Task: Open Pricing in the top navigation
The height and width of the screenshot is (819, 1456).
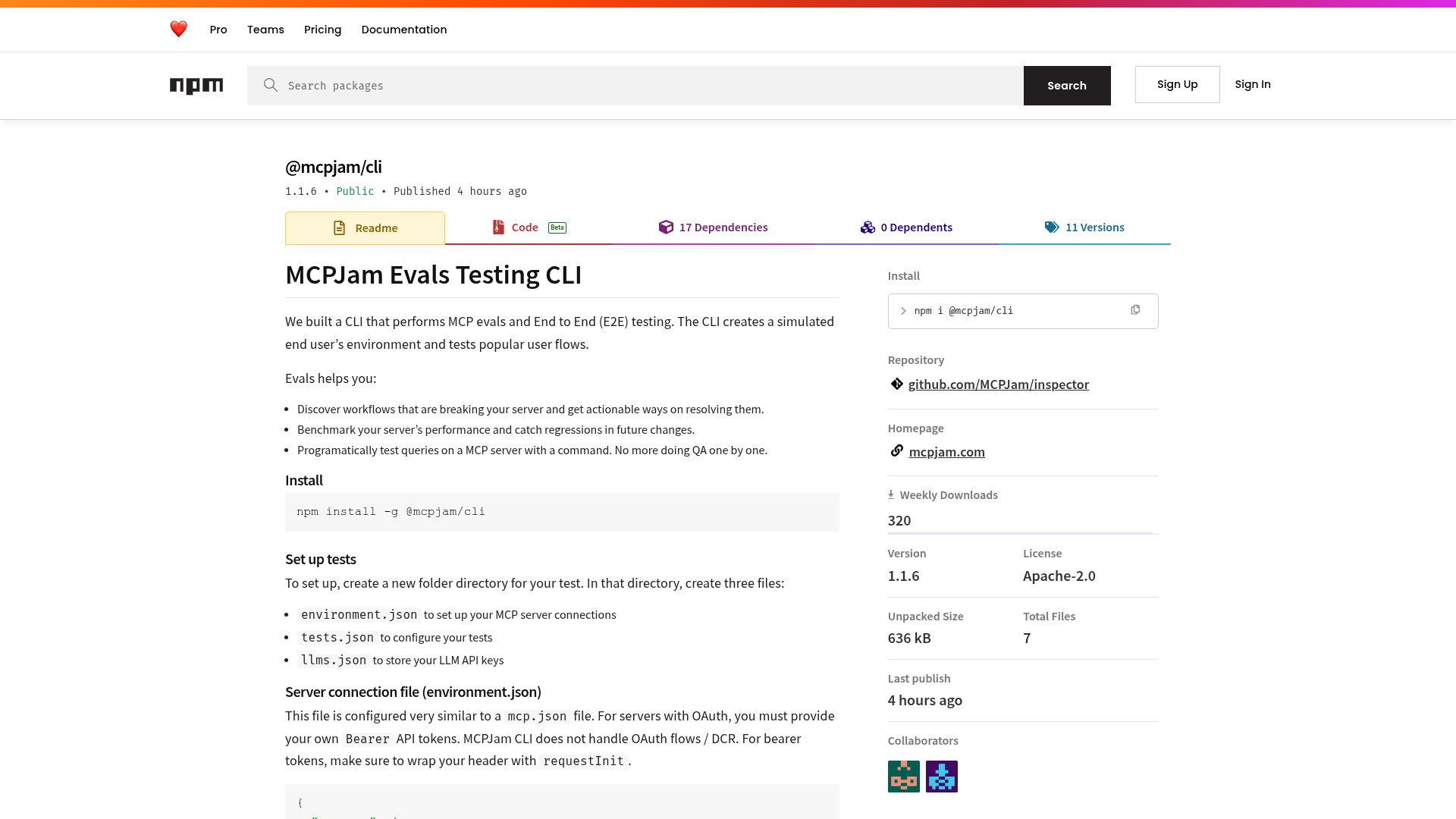Action: [322, 30]
